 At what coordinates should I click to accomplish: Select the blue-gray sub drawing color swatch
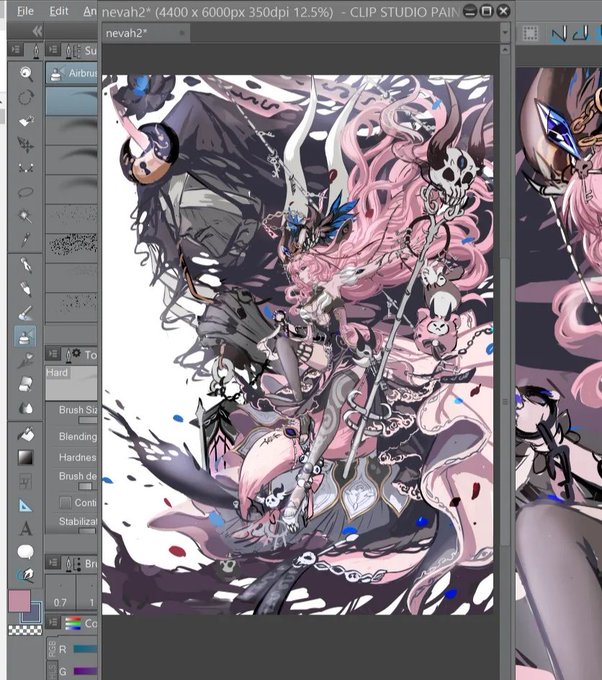tap(34, 614)
